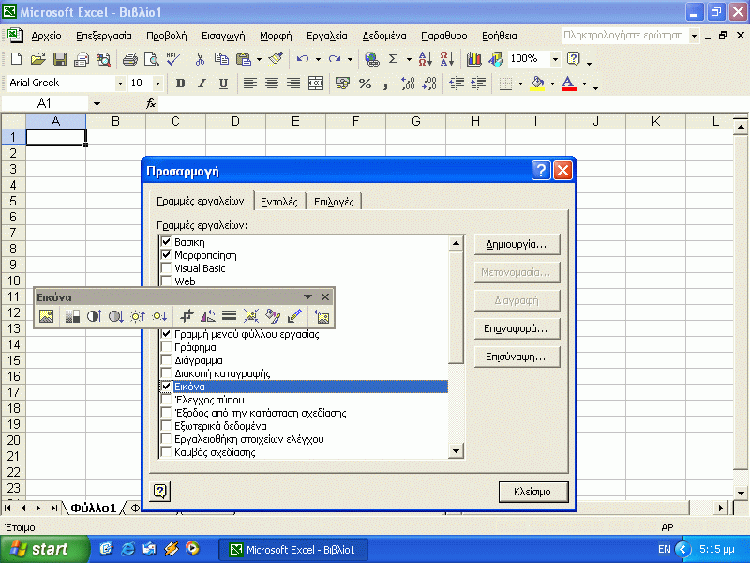Open the Αρχείο menu
The image size is (750, 563).
[x=46, y=36]
